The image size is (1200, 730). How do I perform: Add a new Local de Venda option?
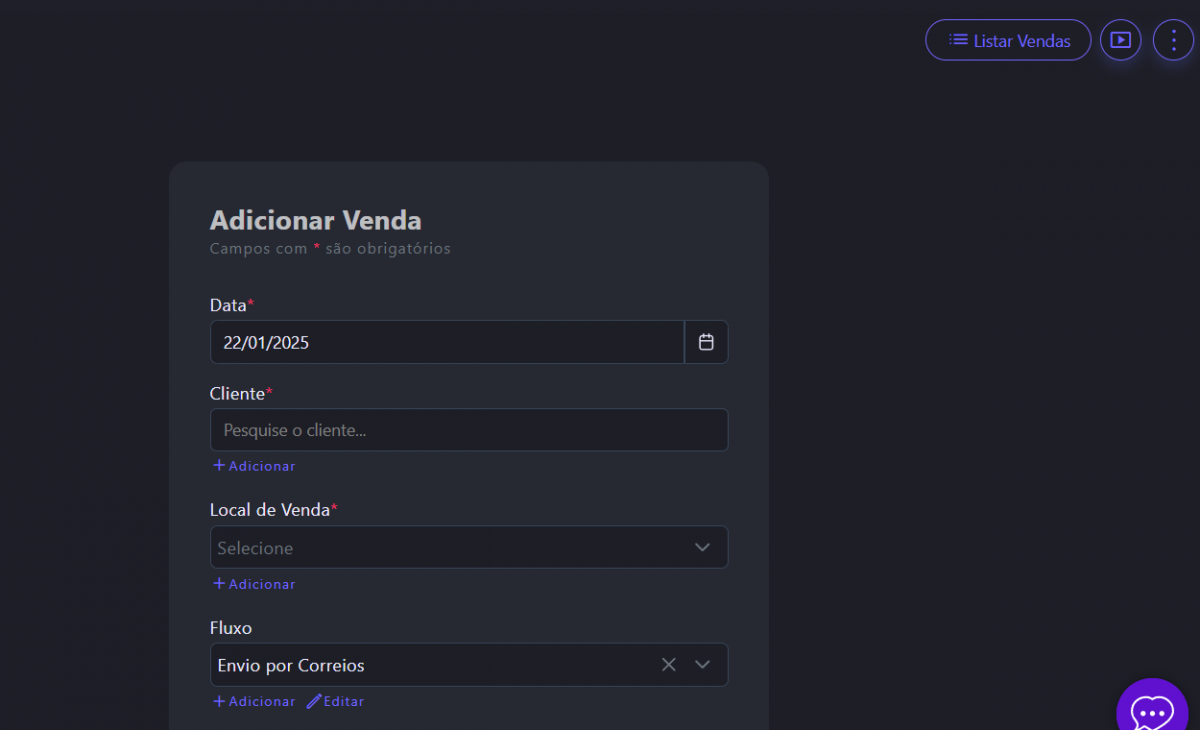coord(254,584)
